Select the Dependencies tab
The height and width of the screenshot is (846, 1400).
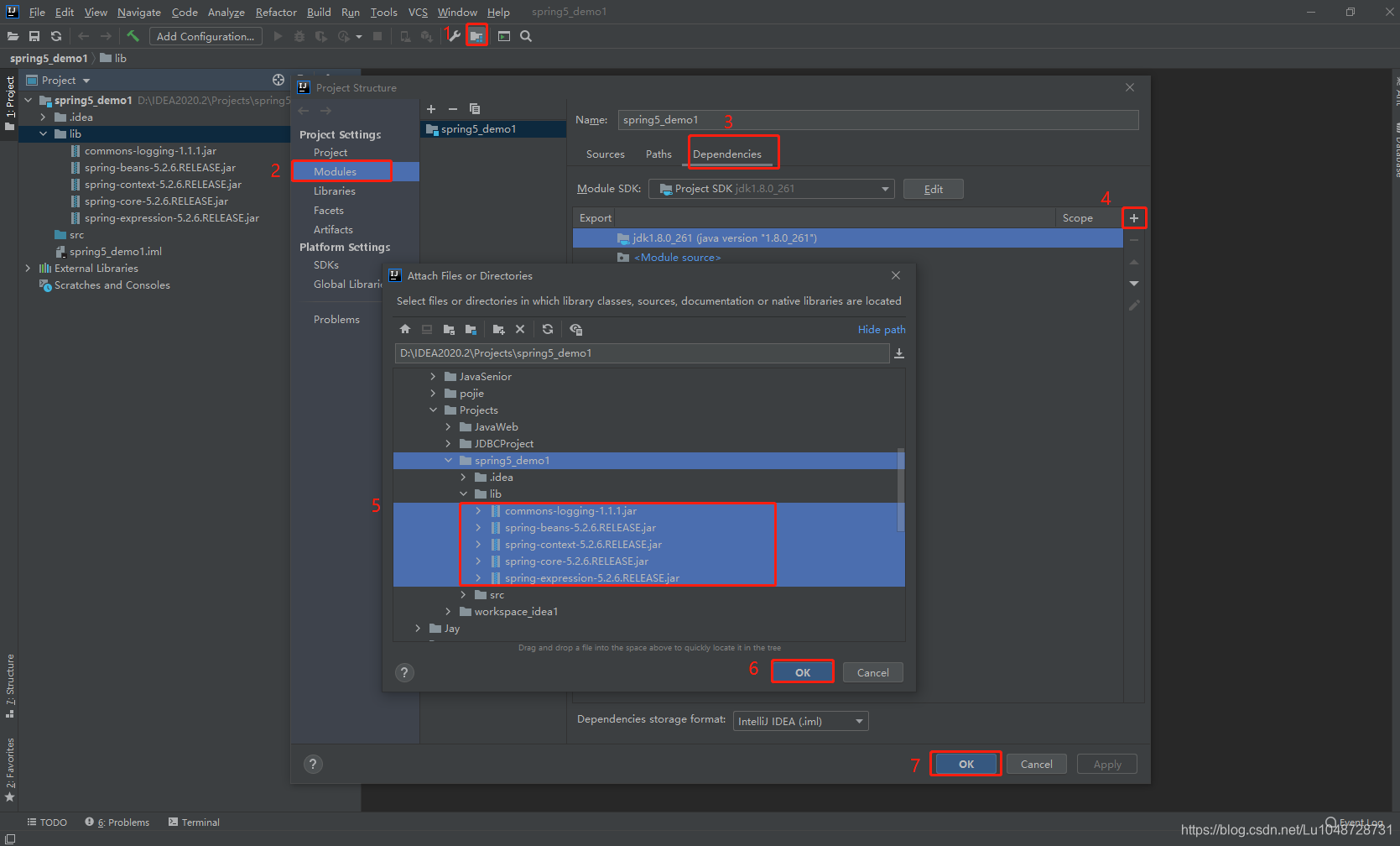[x=727, y=154]
